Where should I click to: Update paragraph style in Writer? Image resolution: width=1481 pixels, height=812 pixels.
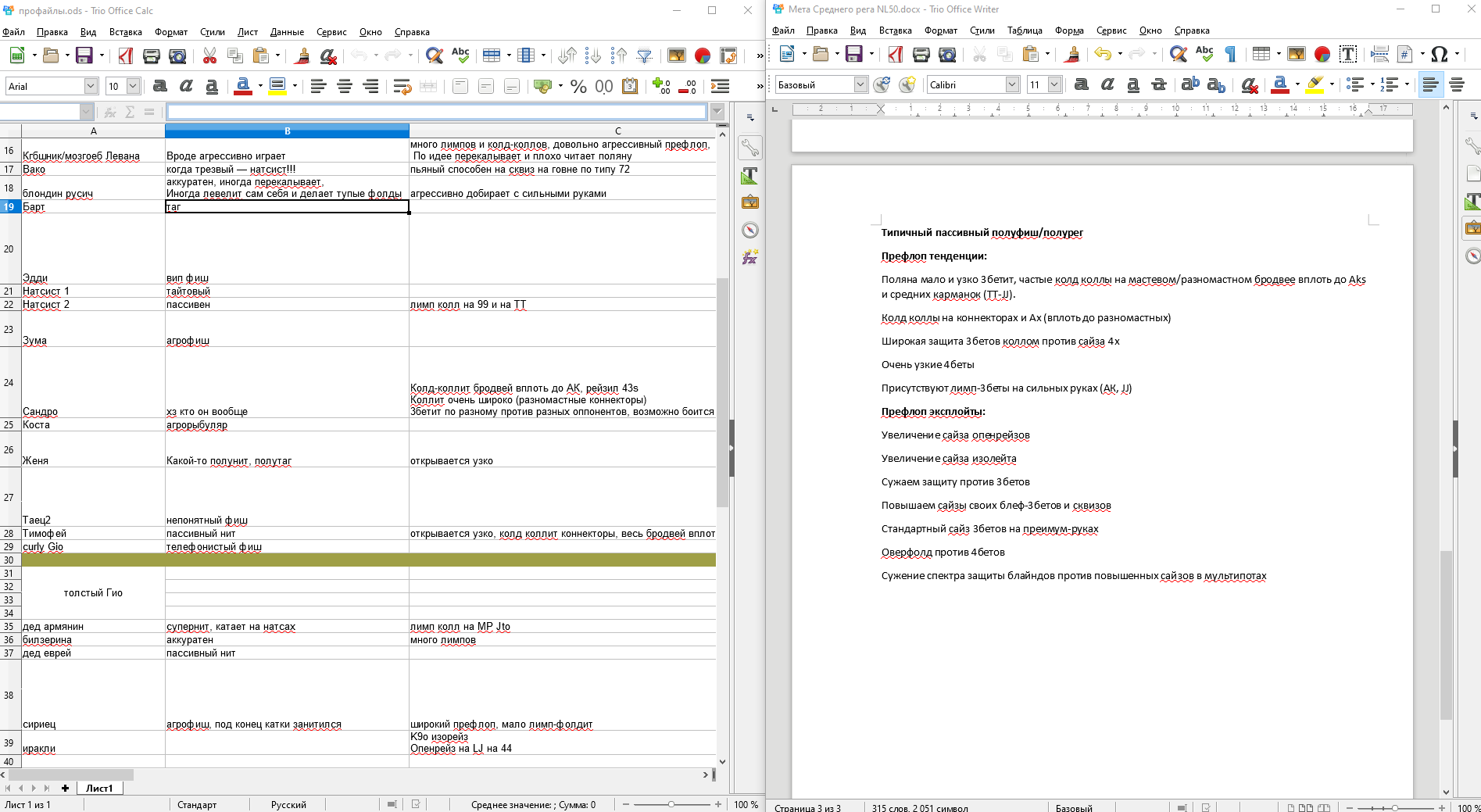pyautogui.click(x=882, y=84)
